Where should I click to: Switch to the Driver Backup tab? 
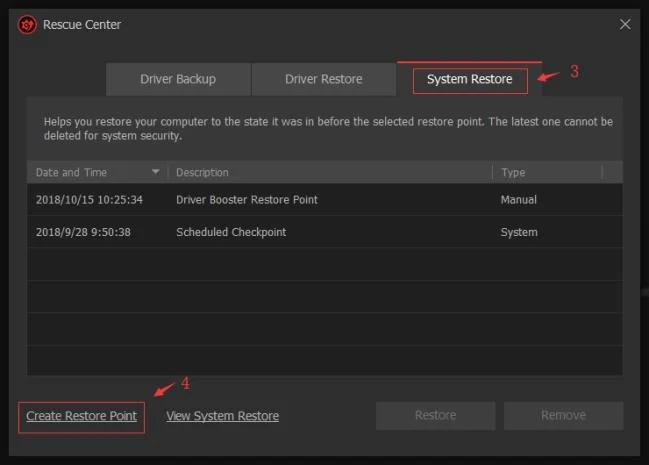(x=178, y=80)
